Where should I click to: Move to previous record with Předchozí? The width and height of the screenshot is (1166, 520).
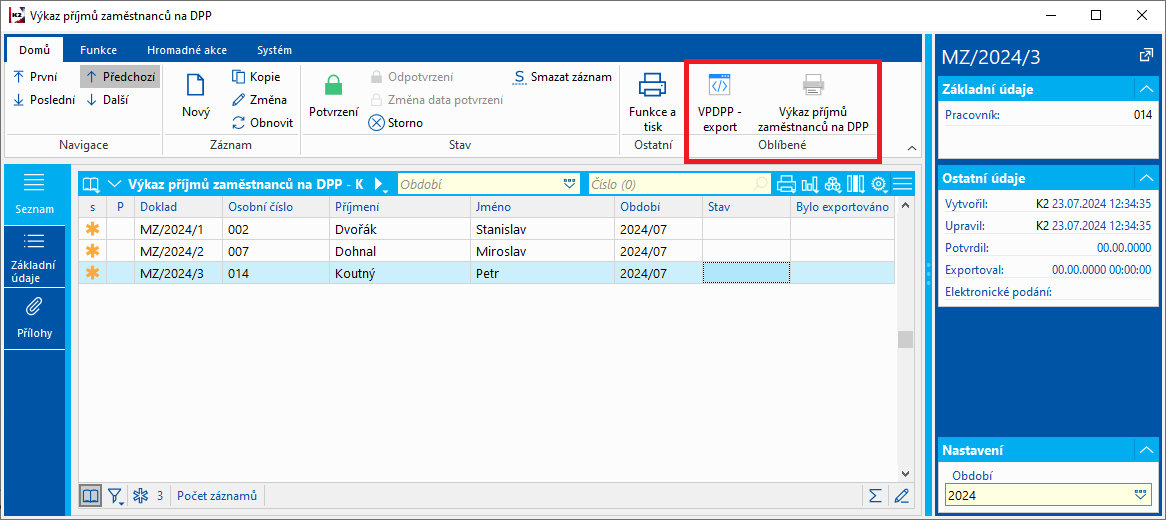[x=120, y=77]
